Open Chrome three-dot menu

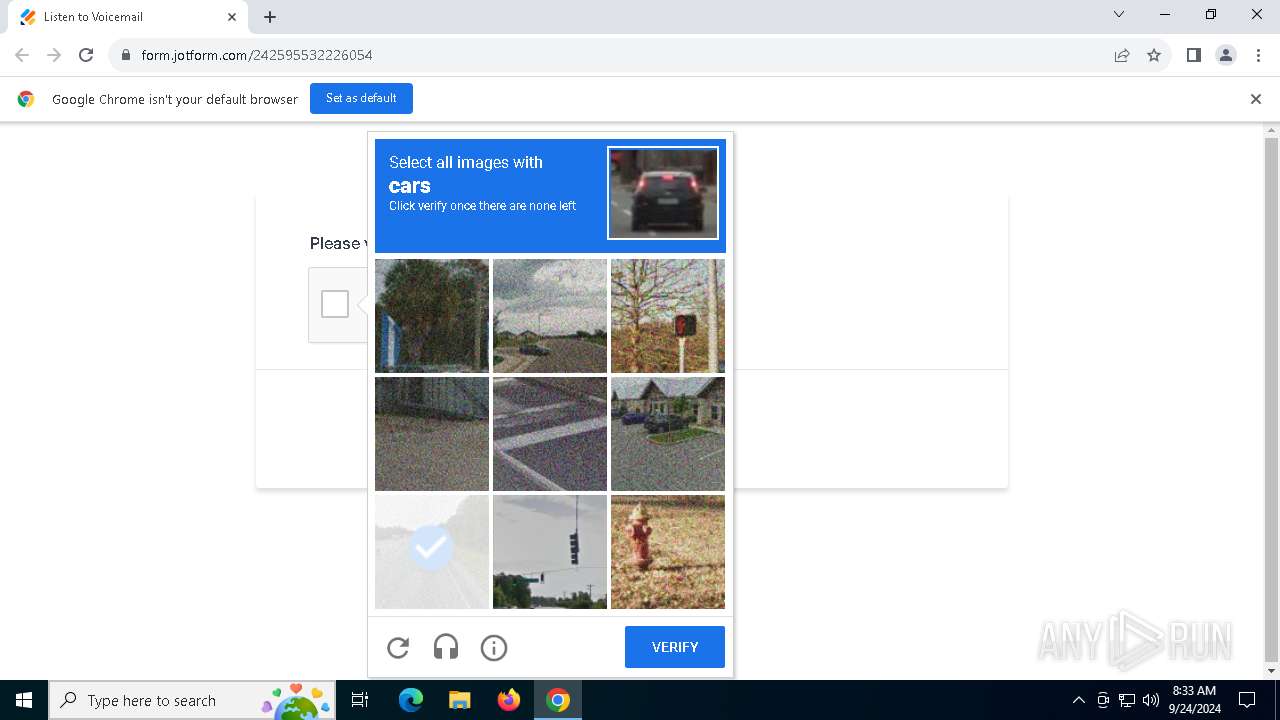click(x=1258, y=55)
